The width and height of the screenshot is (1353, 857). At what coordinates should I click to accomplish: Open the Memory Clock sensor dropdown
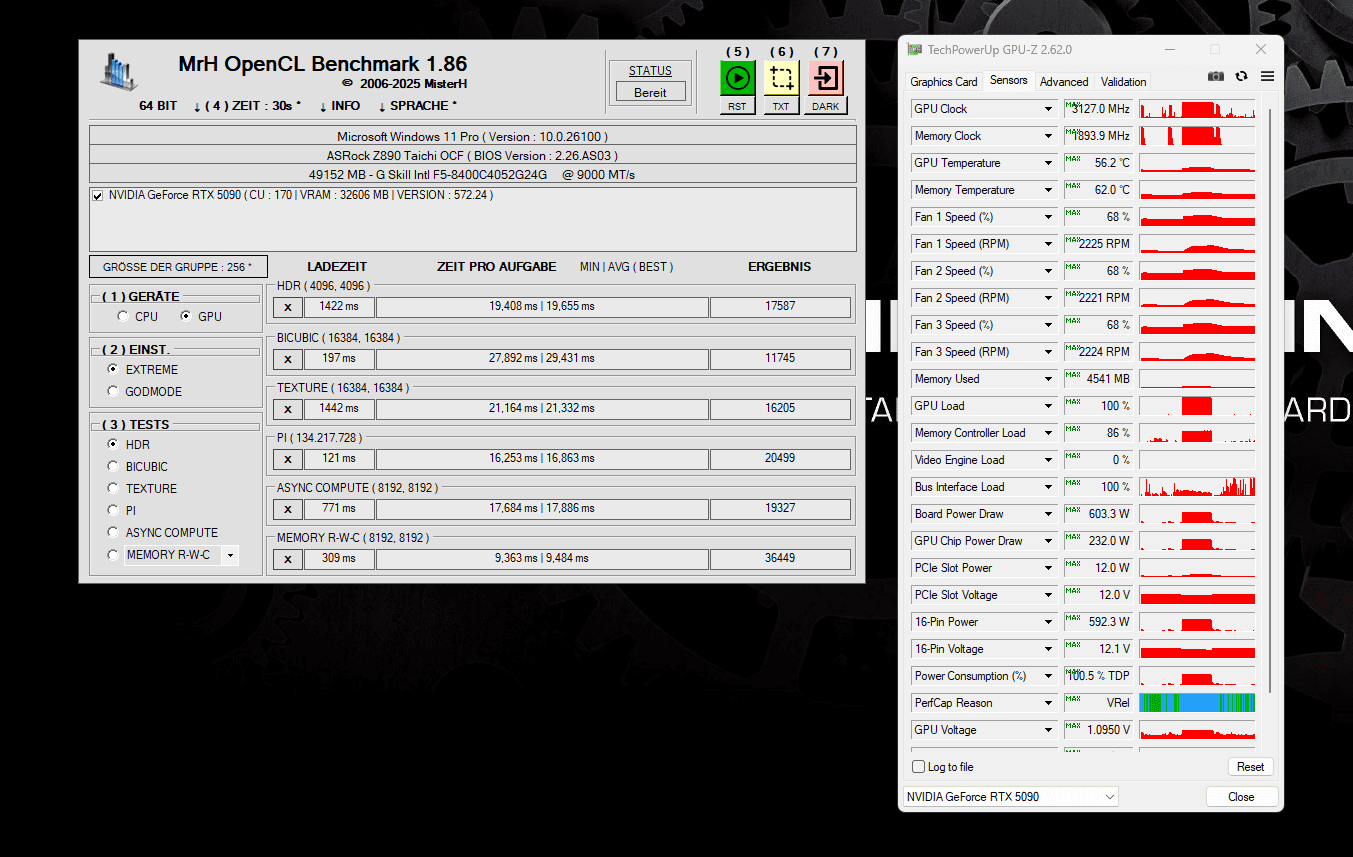[1049, 136]
